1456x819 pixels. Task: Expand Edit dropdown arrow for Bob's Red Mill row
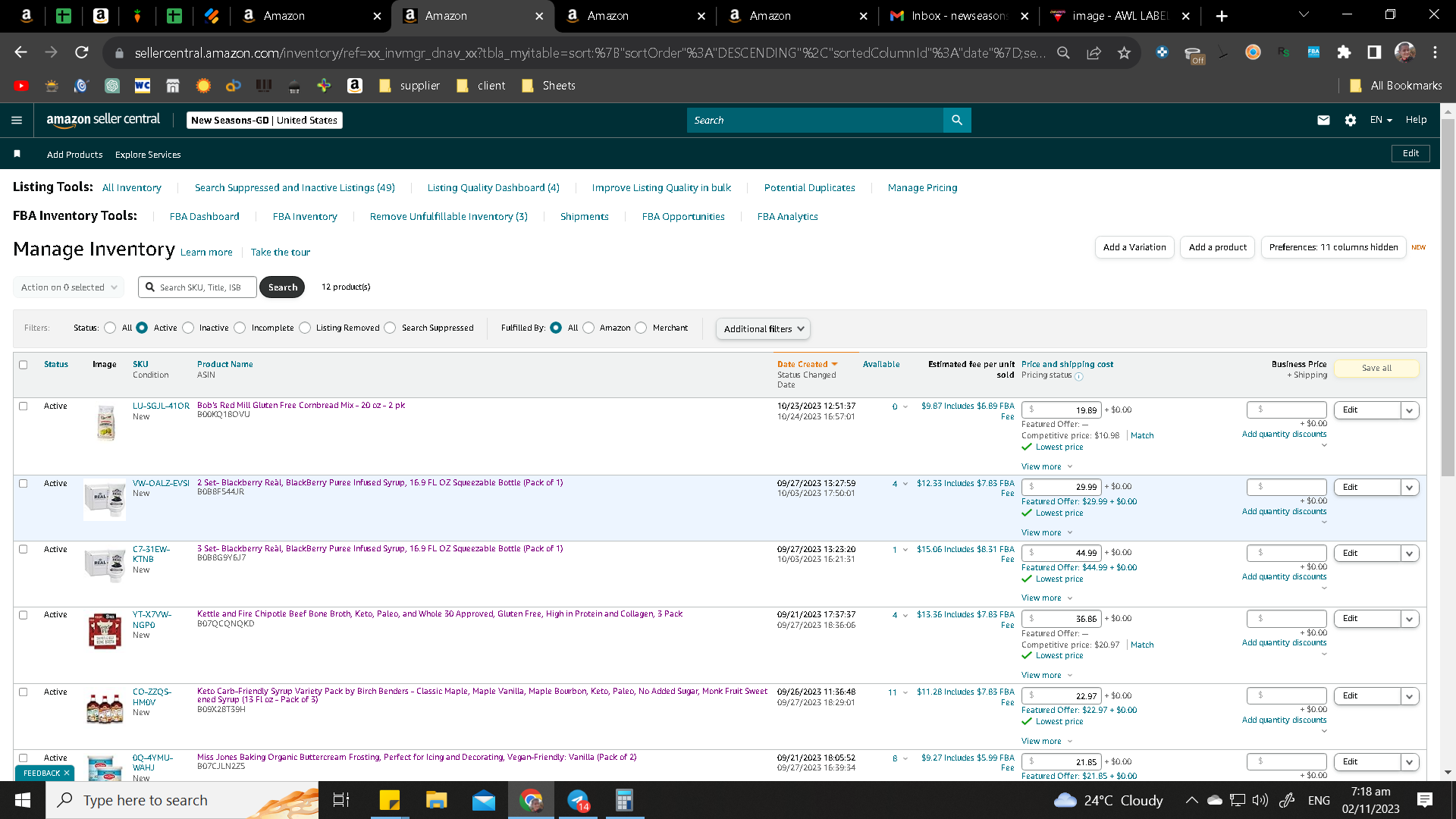coord(1410,410)
